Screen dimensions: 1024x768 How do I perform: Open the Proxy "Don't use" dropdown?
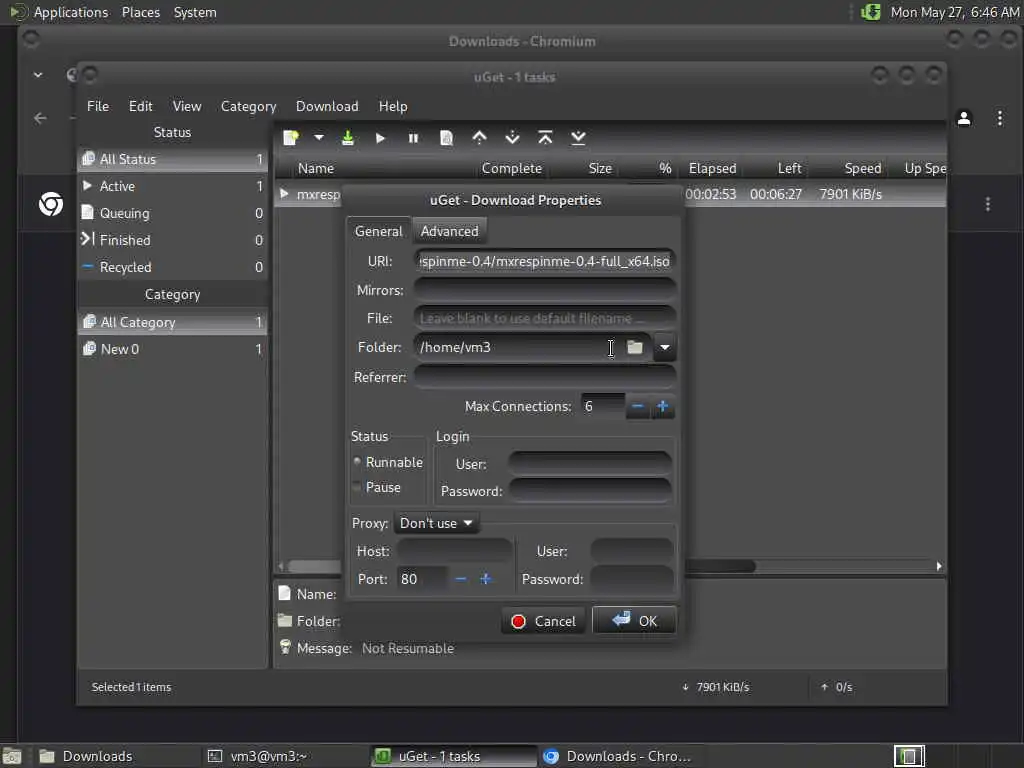pyautogui.click(x=436, y=523)
